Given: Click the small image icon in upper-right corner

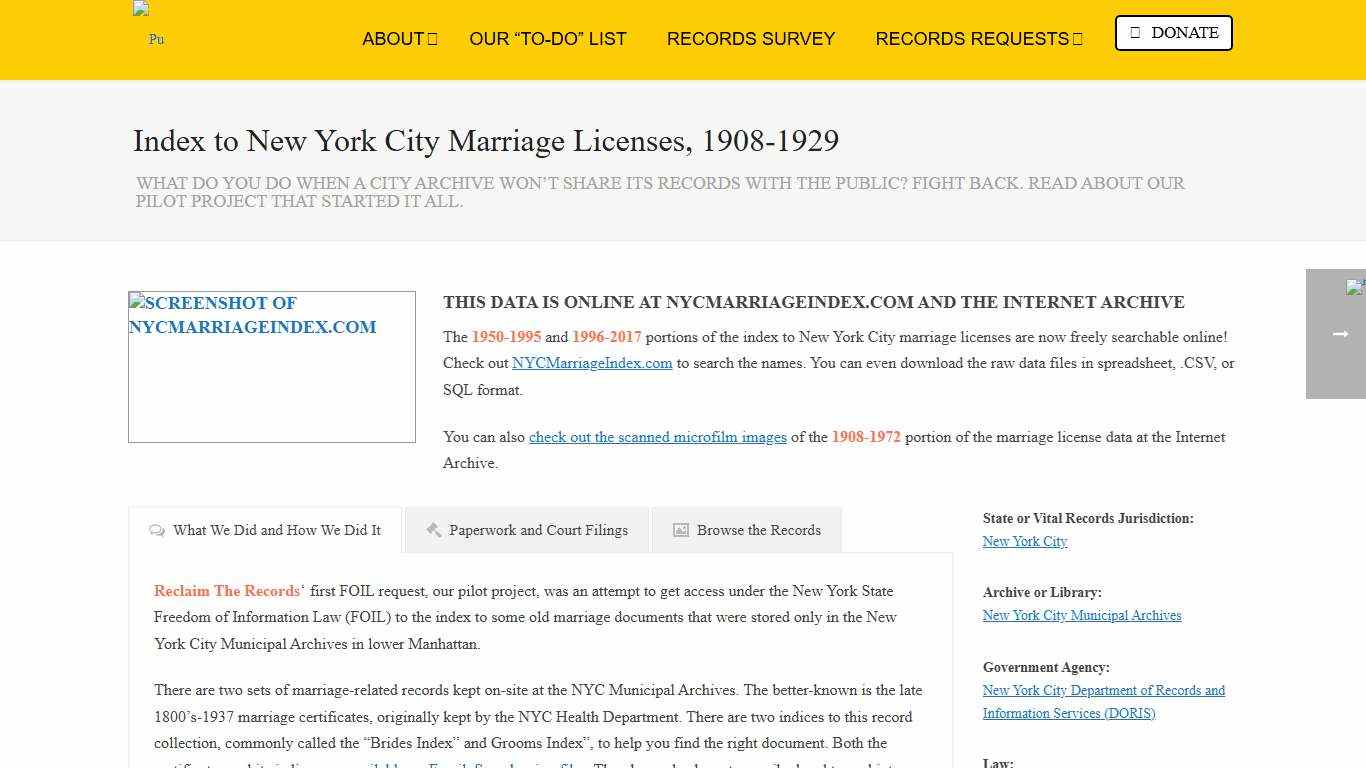Looking at the screenshot, I should pos(1356,287).
